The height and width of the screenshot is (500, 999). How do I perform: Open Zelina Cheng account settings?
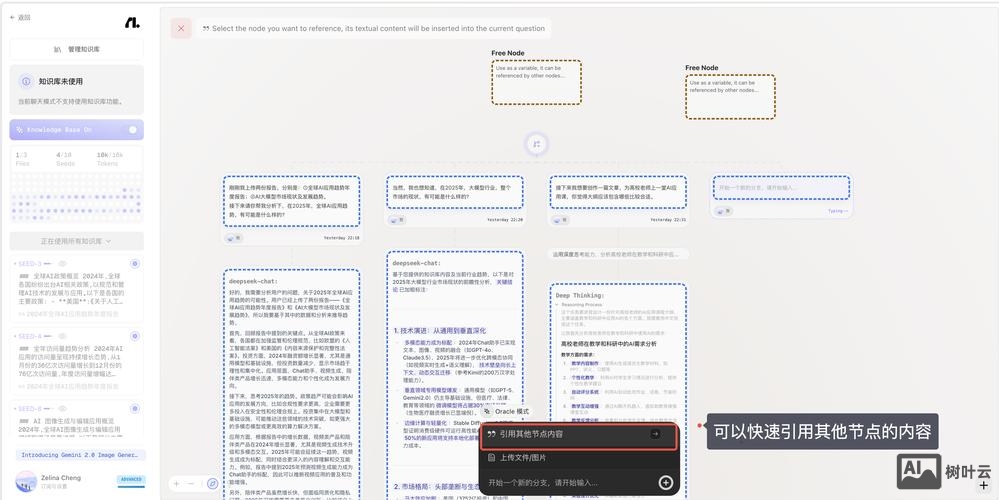tap(60, 481)
